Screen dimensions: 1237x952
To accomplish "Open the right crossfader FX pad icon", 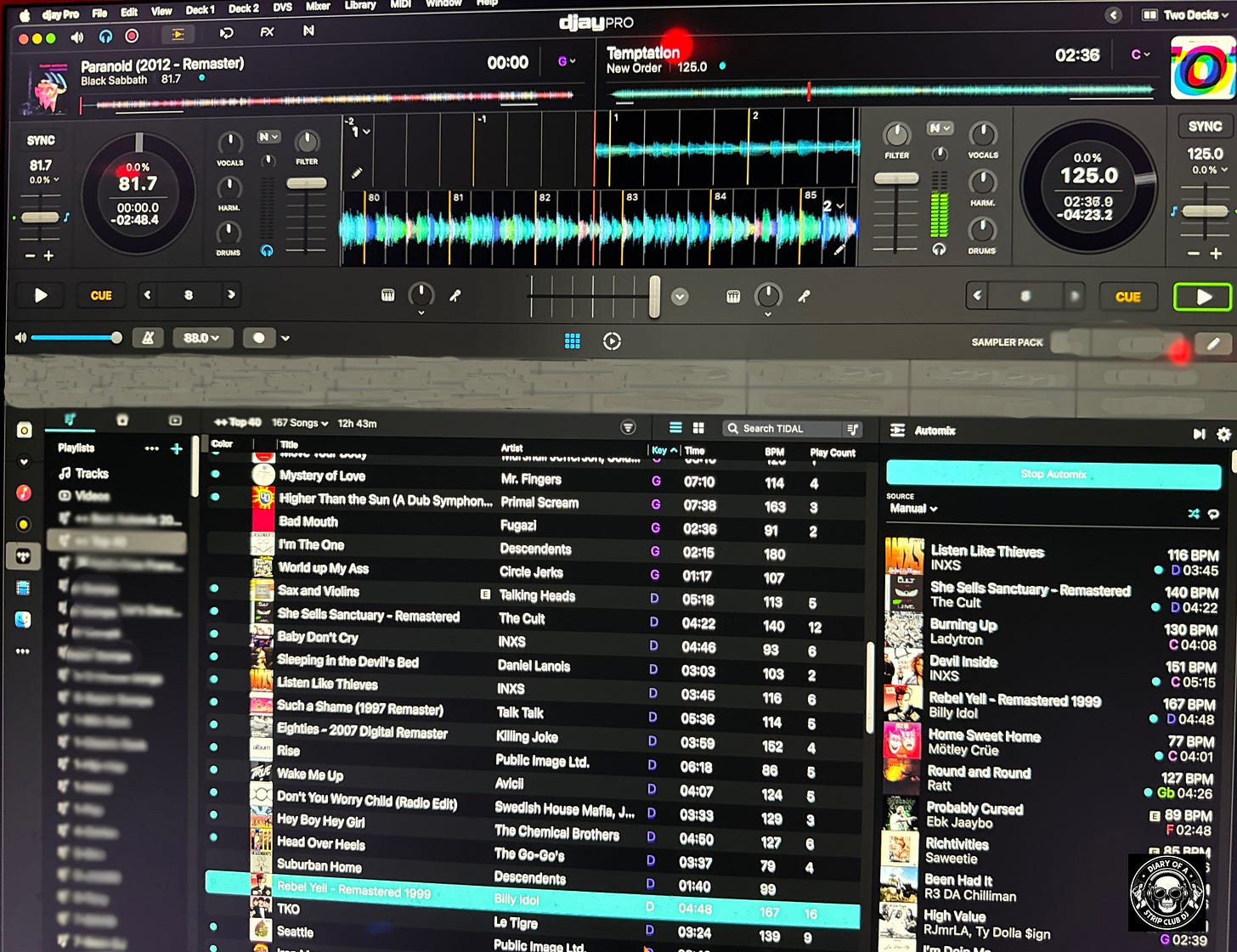I will (733, 296).
